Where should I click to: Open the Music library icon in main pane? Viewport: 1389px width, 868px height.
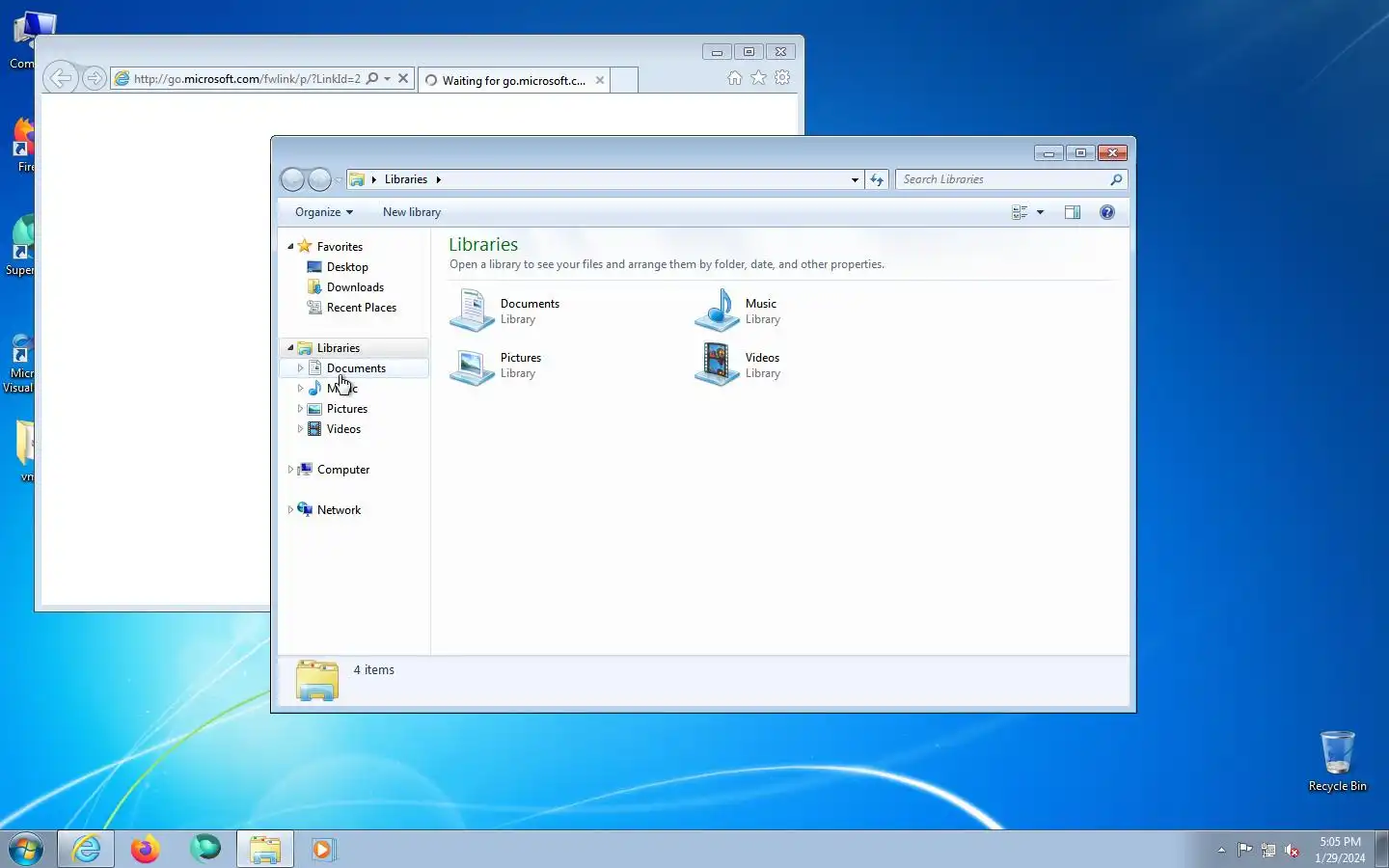717,311
